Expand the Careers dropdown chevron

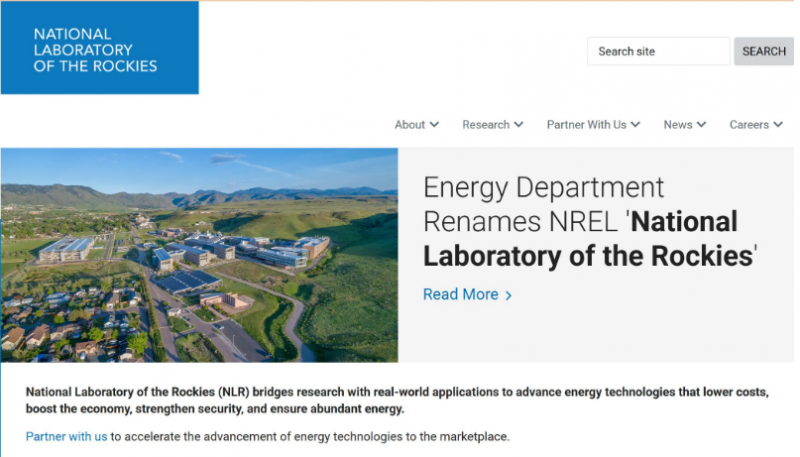(778, 125)
